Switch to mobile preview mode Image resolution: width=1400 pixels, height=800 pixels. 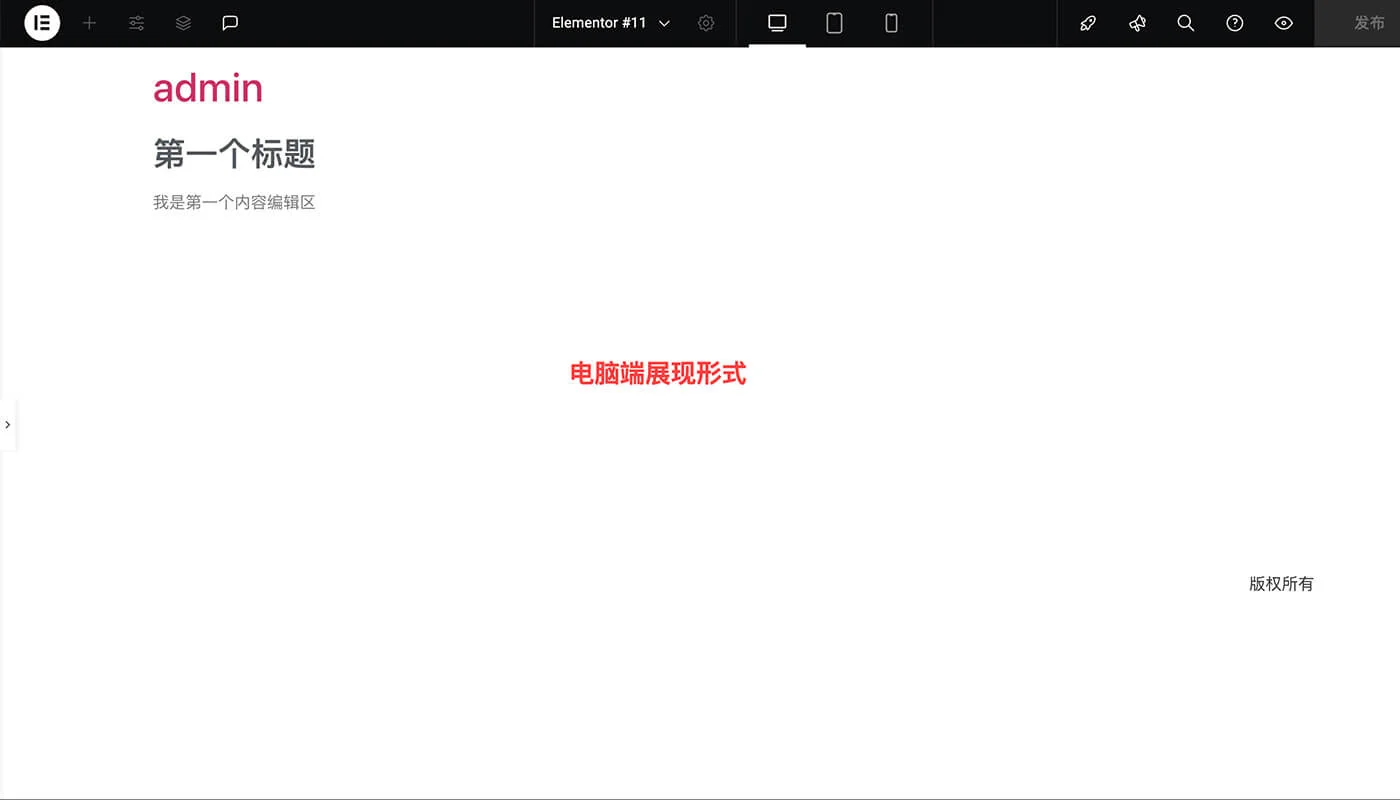tap(891, 23)
